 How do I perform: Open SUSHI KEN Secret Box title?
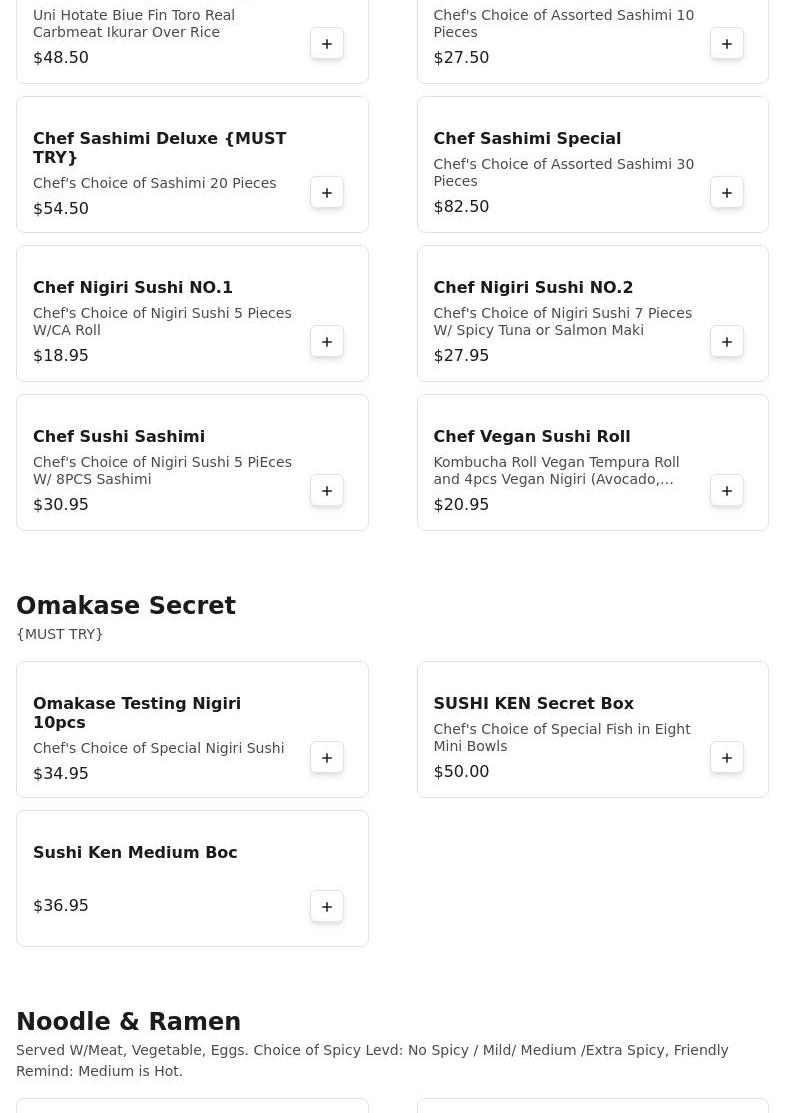(533, 703)
